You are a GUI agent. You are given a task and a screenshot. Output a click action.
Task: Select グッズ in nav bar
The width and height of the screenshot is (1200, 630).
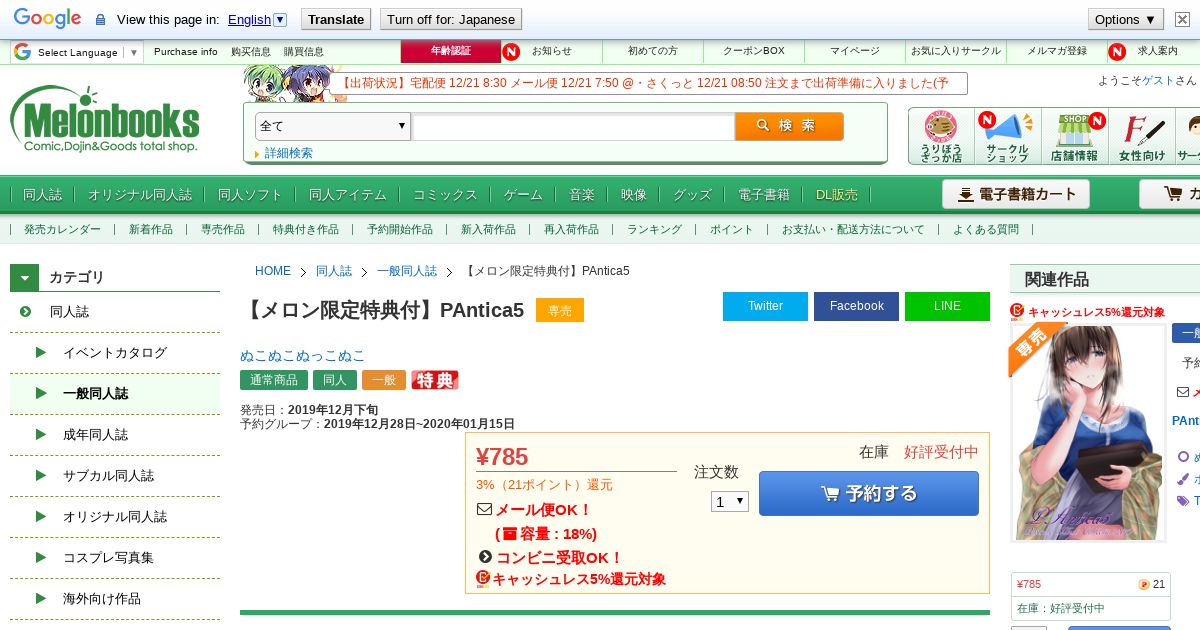pos(692,195)
